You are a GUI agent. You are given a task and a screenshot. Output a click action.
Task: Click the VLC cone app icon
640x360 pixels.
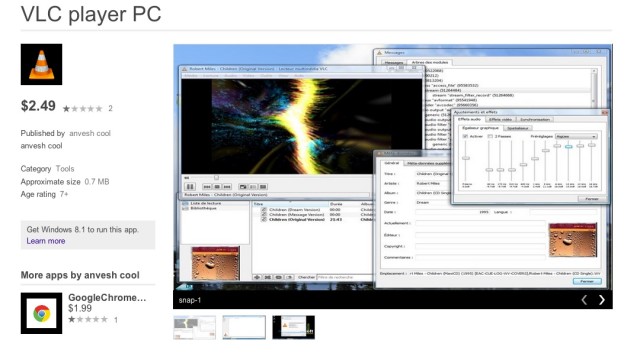click(x=41, y=64)
